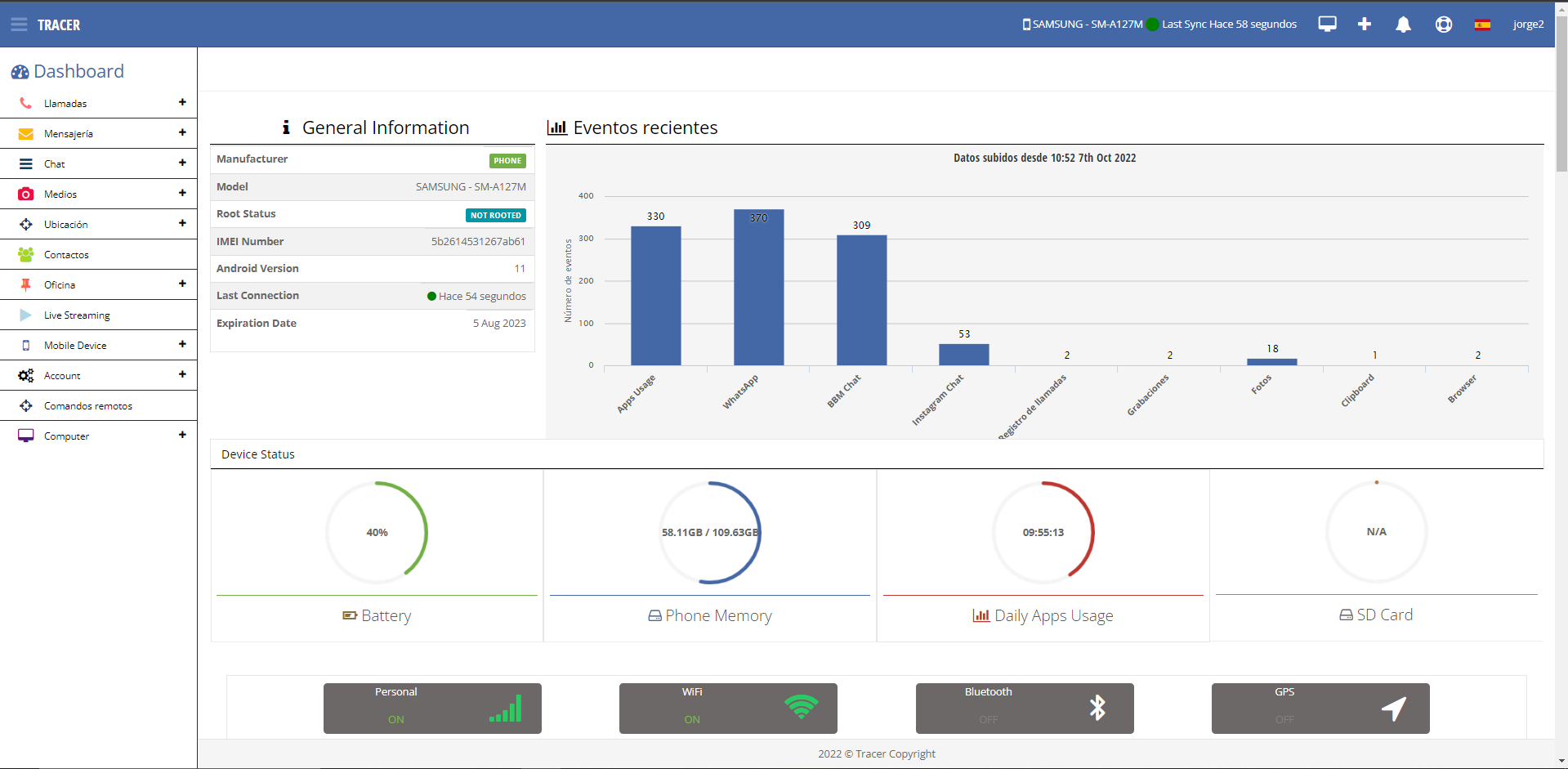Toggle the GPS status tile
This screenshot has width=1568, height=769.
(1320, 708)
